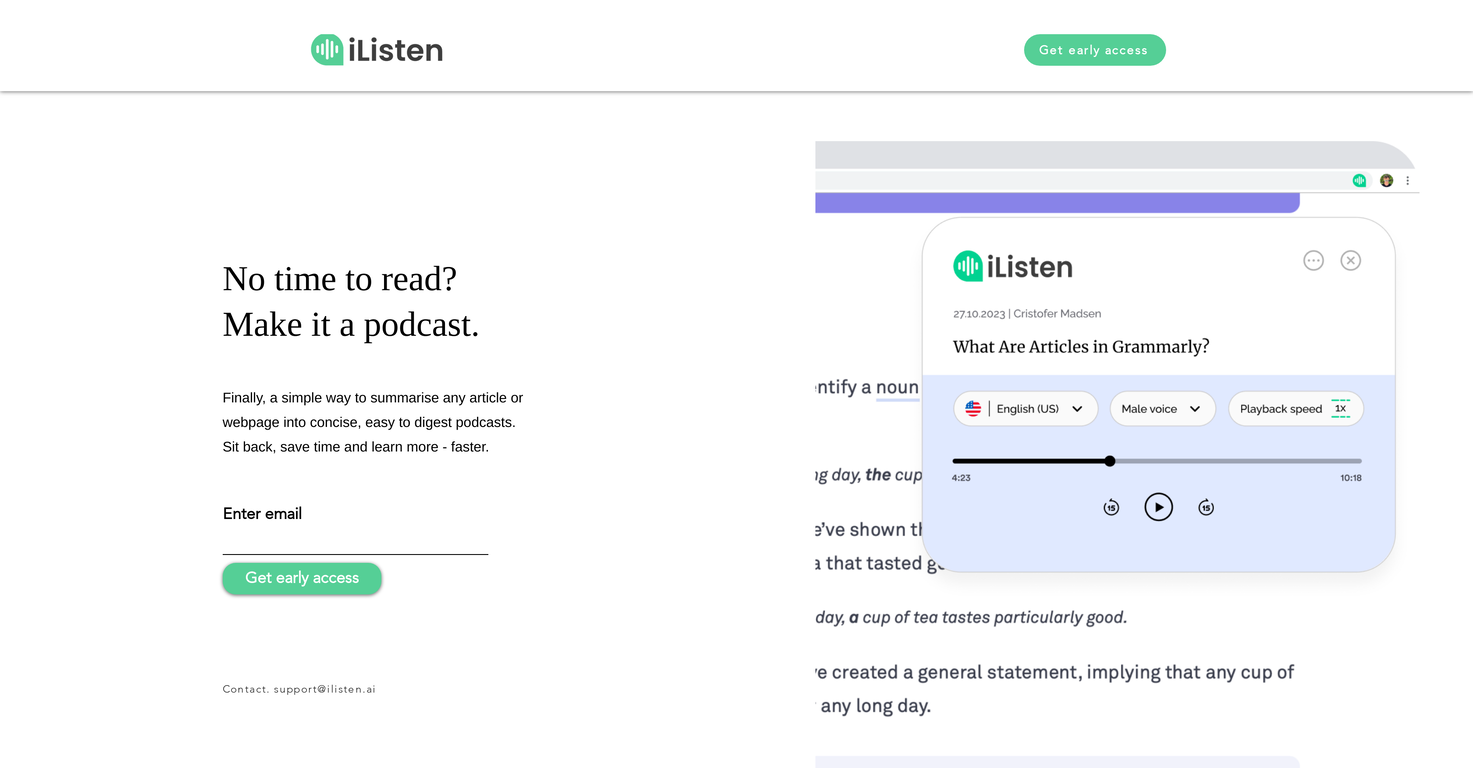Click the US flag icon

click(973, 409)
